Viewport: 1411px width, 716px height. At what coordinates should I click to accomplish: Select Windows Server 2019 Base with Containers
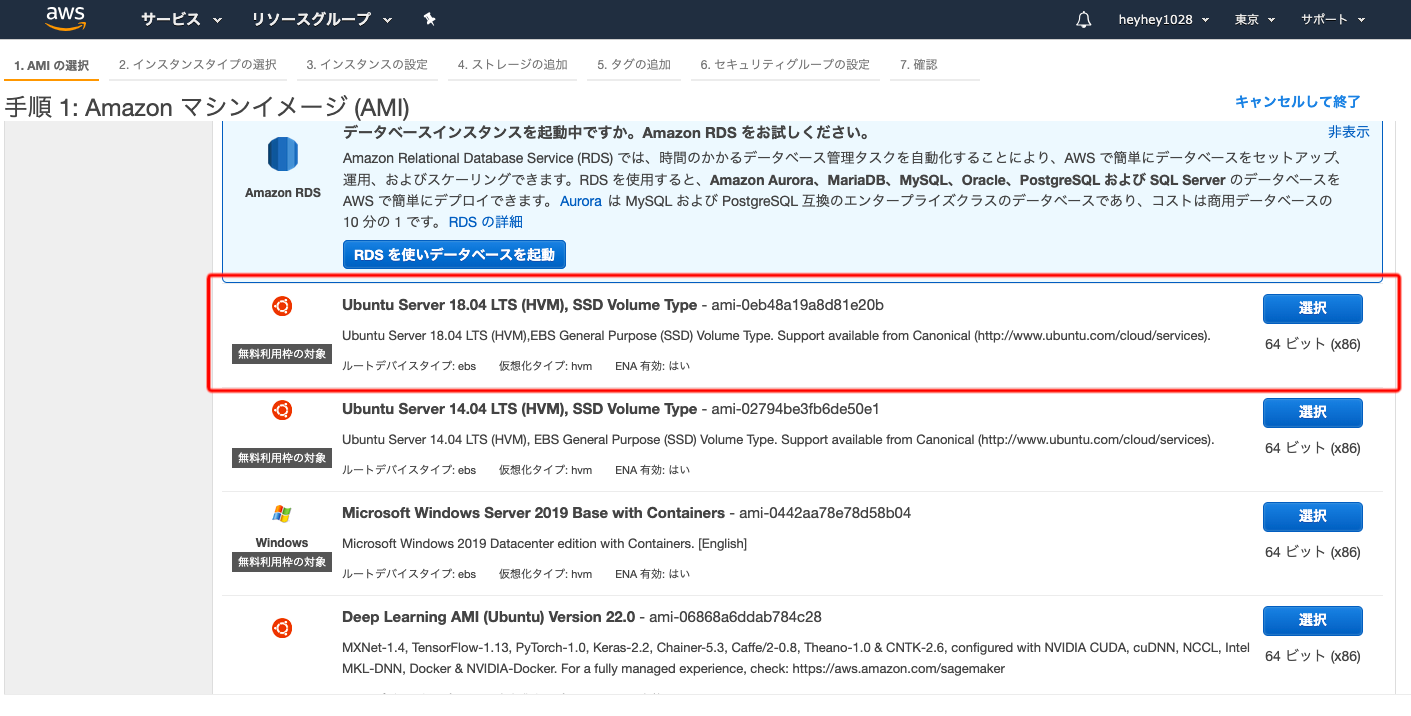(1312, 516)
